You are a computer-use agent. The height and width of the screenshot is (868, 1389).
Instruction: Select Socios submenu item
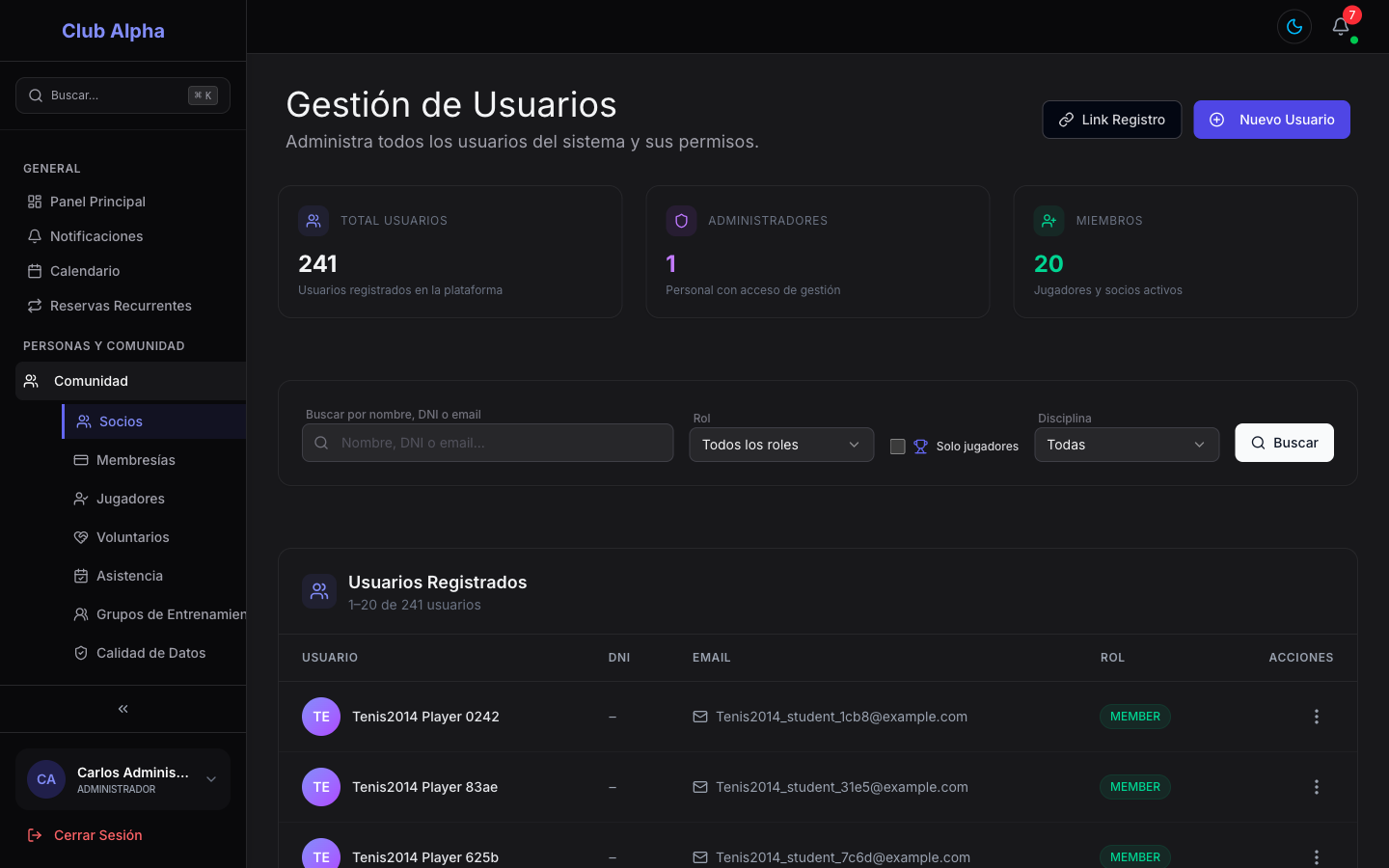(x=155, y=421)
